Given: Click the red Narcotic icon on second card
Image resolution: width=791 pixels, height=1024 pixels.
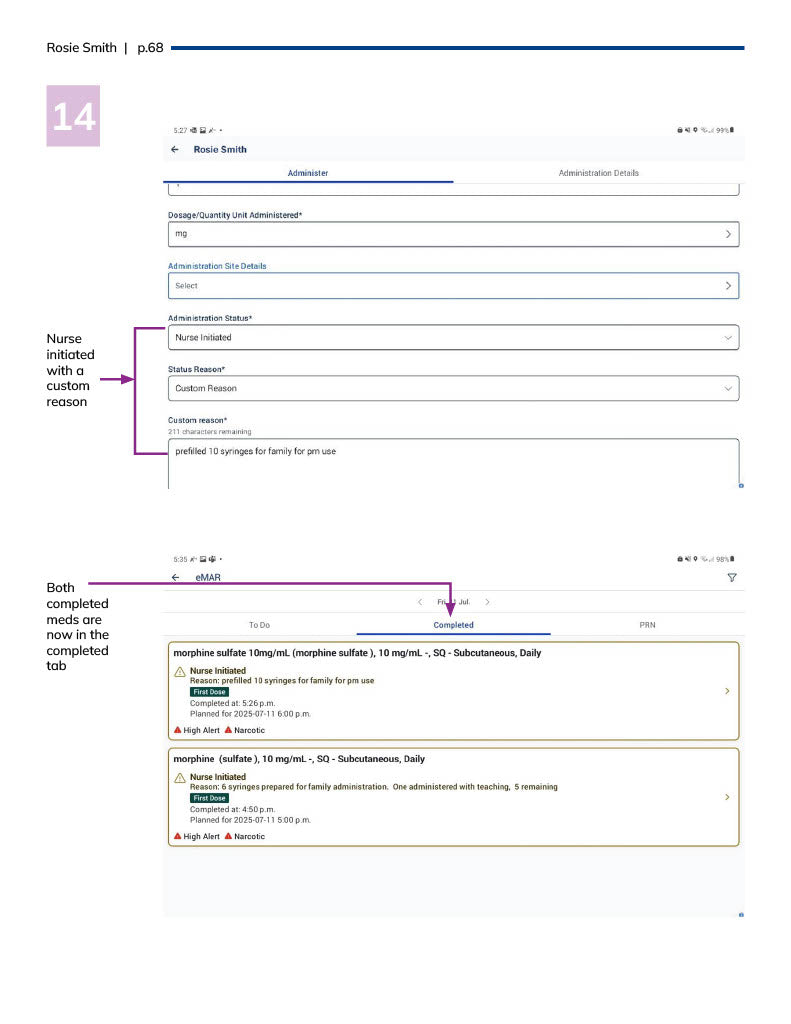Looking at the screenshot, I should (x=229, y=836).
